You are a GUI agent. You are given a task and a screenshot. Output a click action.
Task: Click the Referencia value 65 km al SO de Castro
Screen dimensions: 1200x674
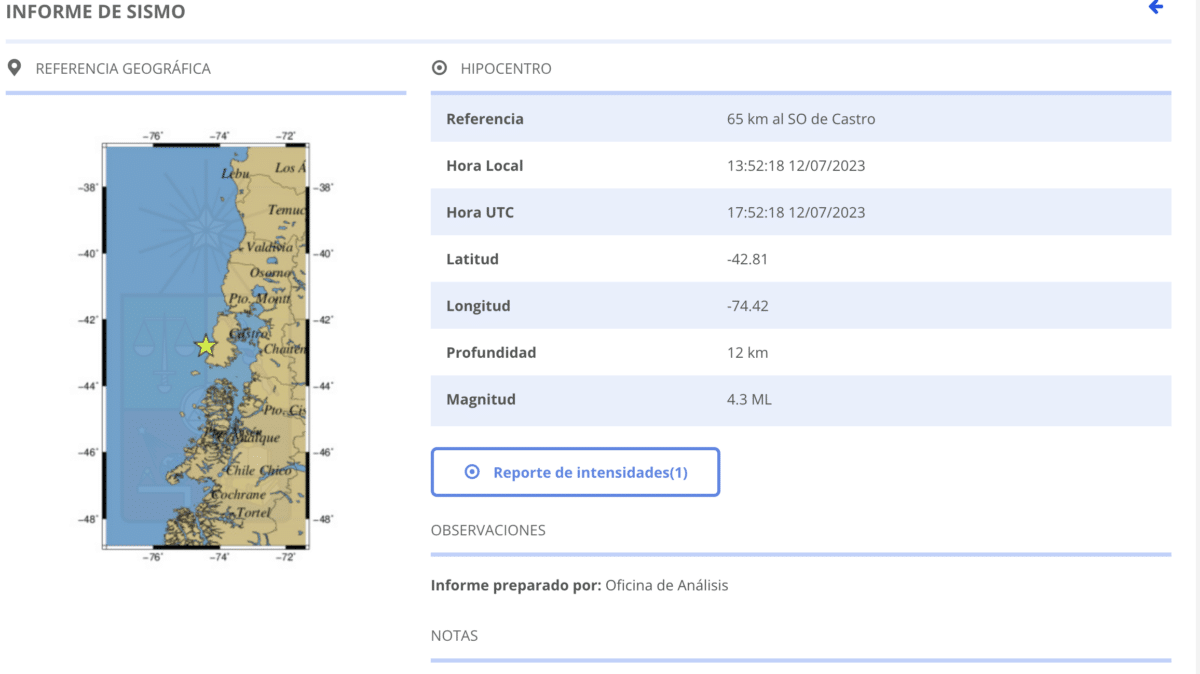point(801,119)
